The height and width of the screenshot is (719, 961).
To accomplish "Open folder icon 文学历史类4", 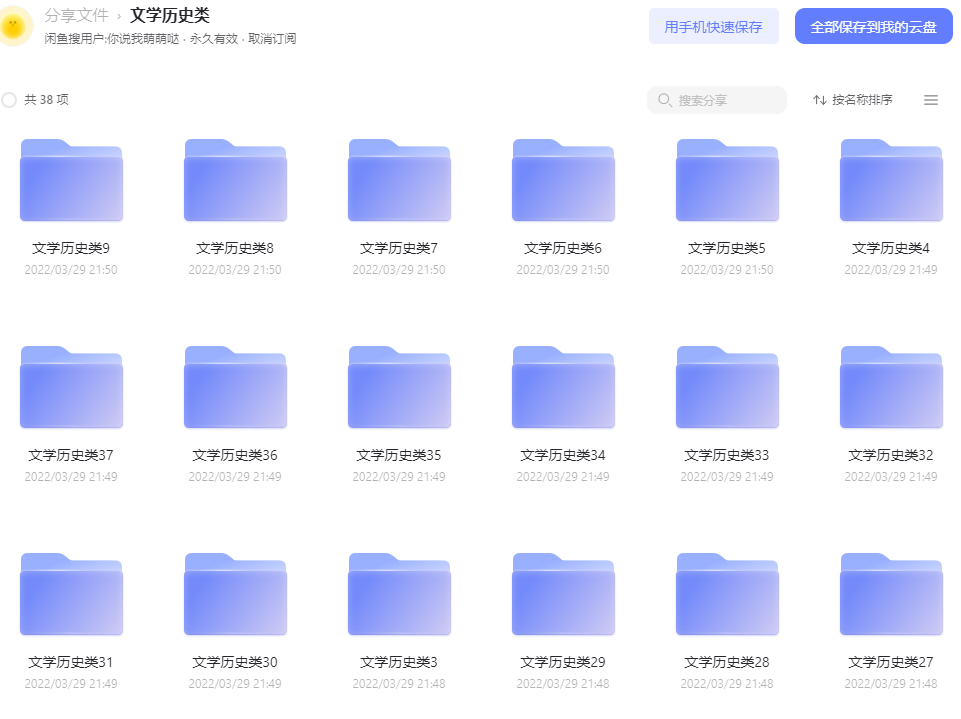I will [x=891, y=180].
